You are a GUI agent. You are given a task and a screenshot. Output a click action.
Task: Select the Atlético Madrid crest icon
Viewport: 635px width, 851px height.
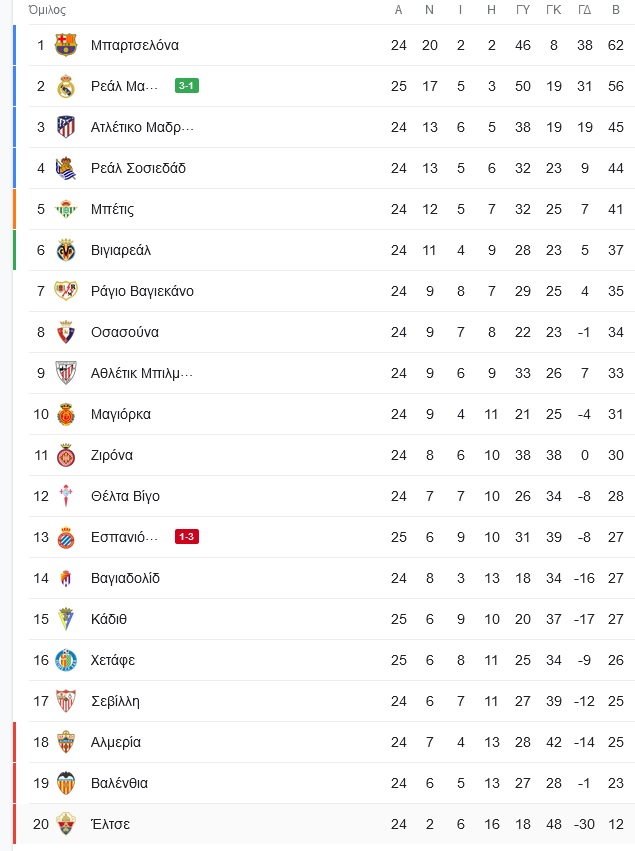tap(66, 127)
